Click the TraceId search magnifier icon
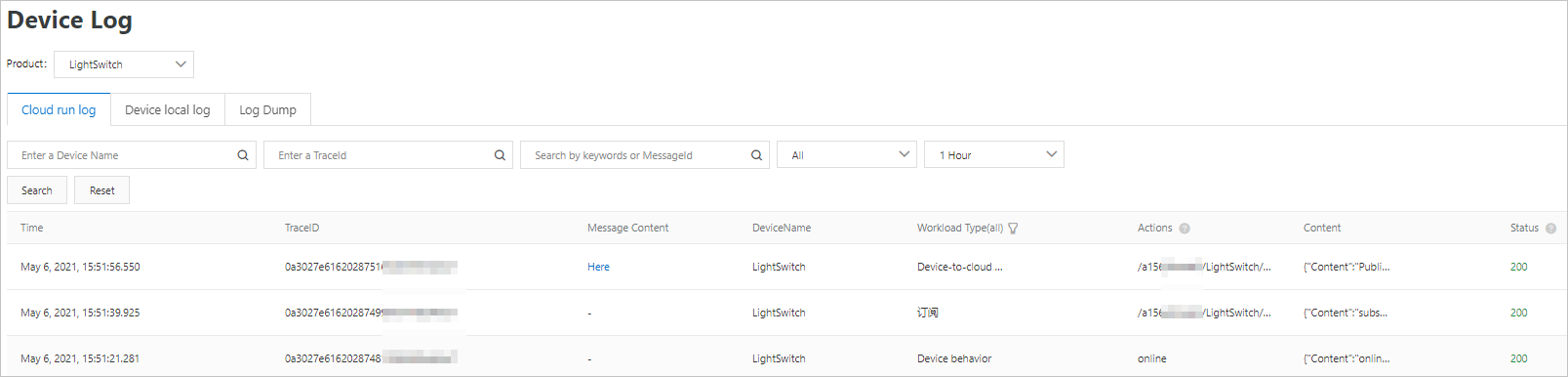Viewport: 1568px width, 377px height. (x=500, y=155)
